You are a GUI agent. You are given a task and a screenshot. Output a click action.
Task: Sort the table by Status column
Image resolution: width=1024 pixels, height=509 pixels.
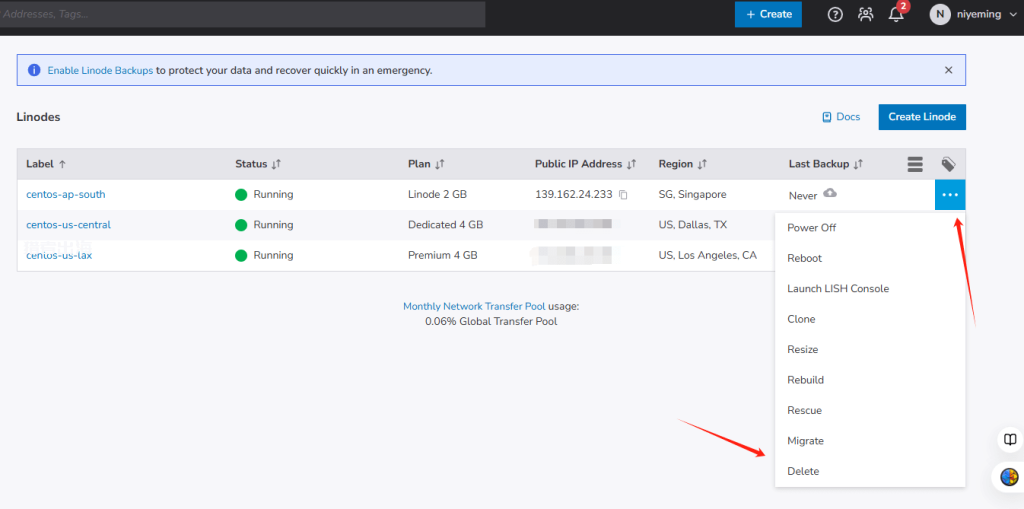tap(276, 164)
